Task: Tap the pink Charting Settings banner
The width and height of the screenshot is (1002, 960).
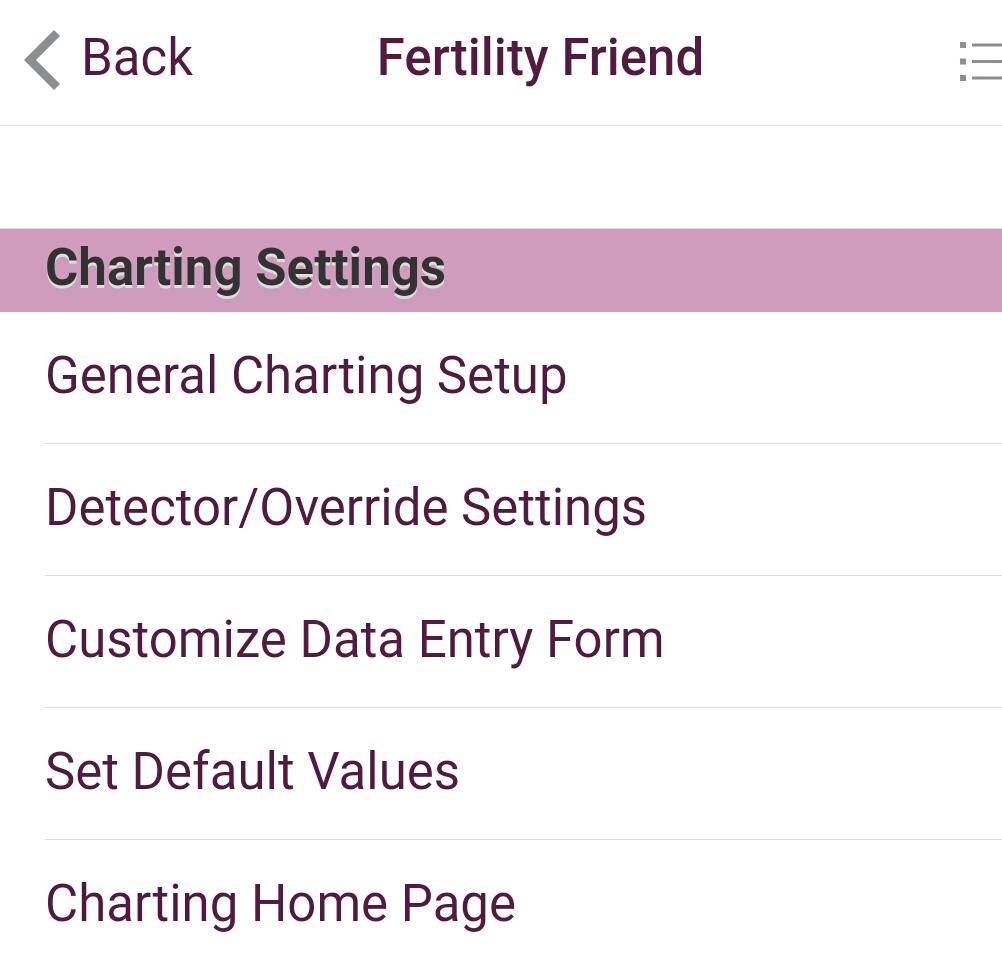Action: point(600,269)
